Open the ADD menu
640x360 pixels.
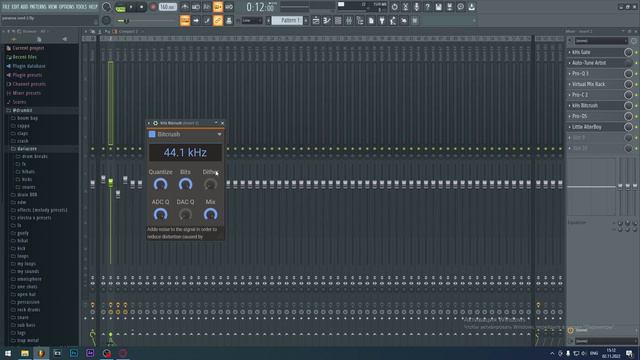point(24,7)
